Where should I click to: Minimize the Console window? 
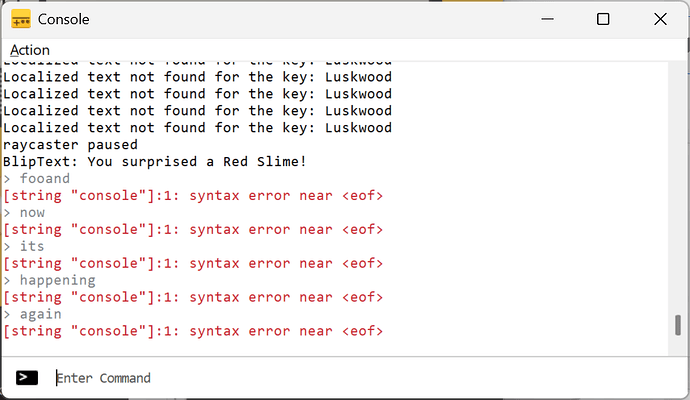[550, 19]
